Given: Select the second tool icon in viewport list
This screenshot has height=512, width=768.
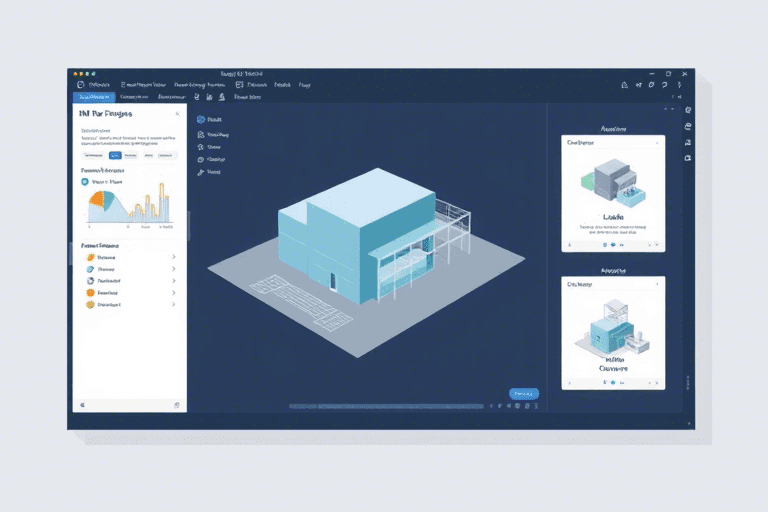Looking at the screenshot, I should click(201, 133).
